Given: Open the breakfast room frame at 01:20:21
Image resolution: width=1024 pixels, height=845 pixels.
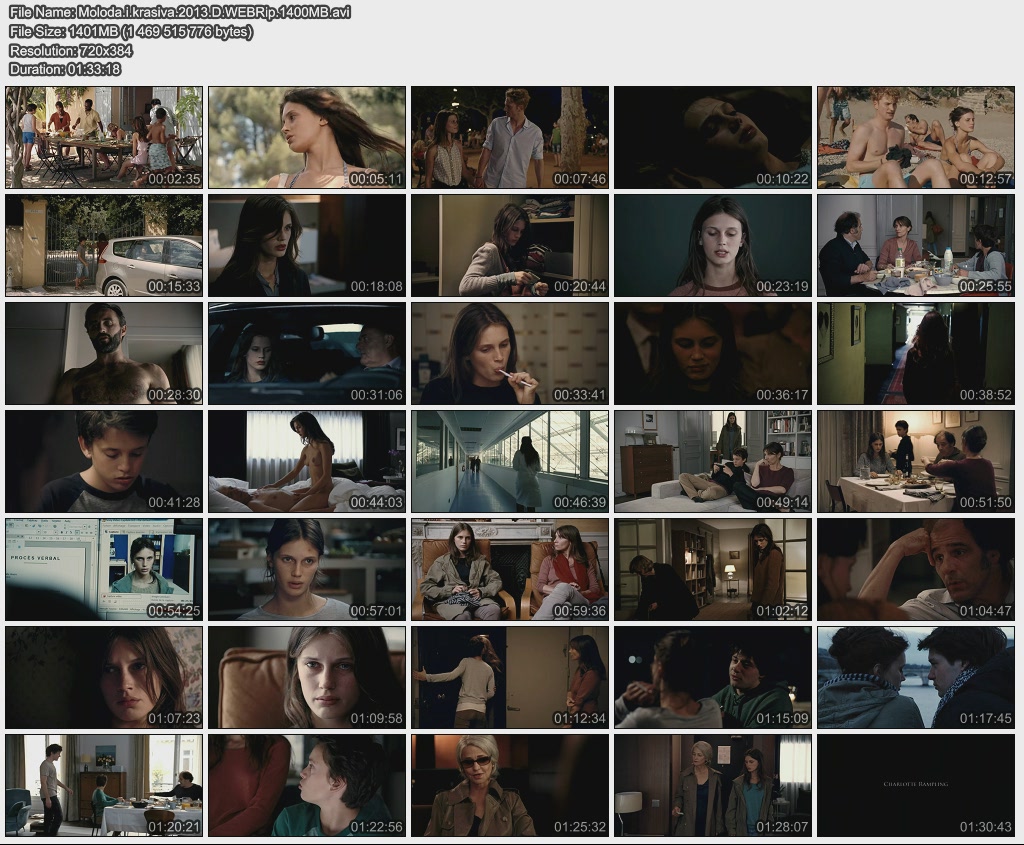Looking at the screenshot, I should pyautogui.click(x=104, y=785).
